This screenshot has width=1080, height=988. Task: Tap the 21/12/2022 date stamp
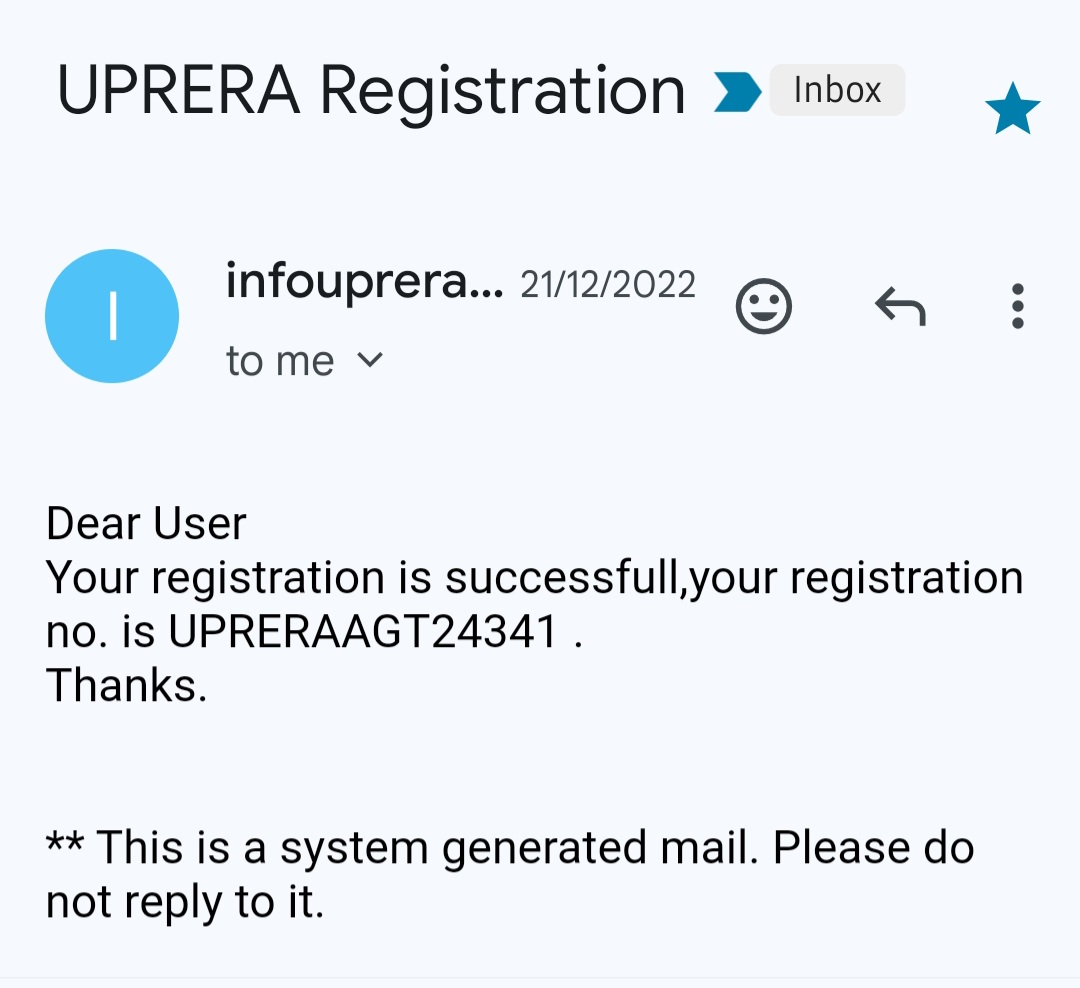(x=608, y=285)
